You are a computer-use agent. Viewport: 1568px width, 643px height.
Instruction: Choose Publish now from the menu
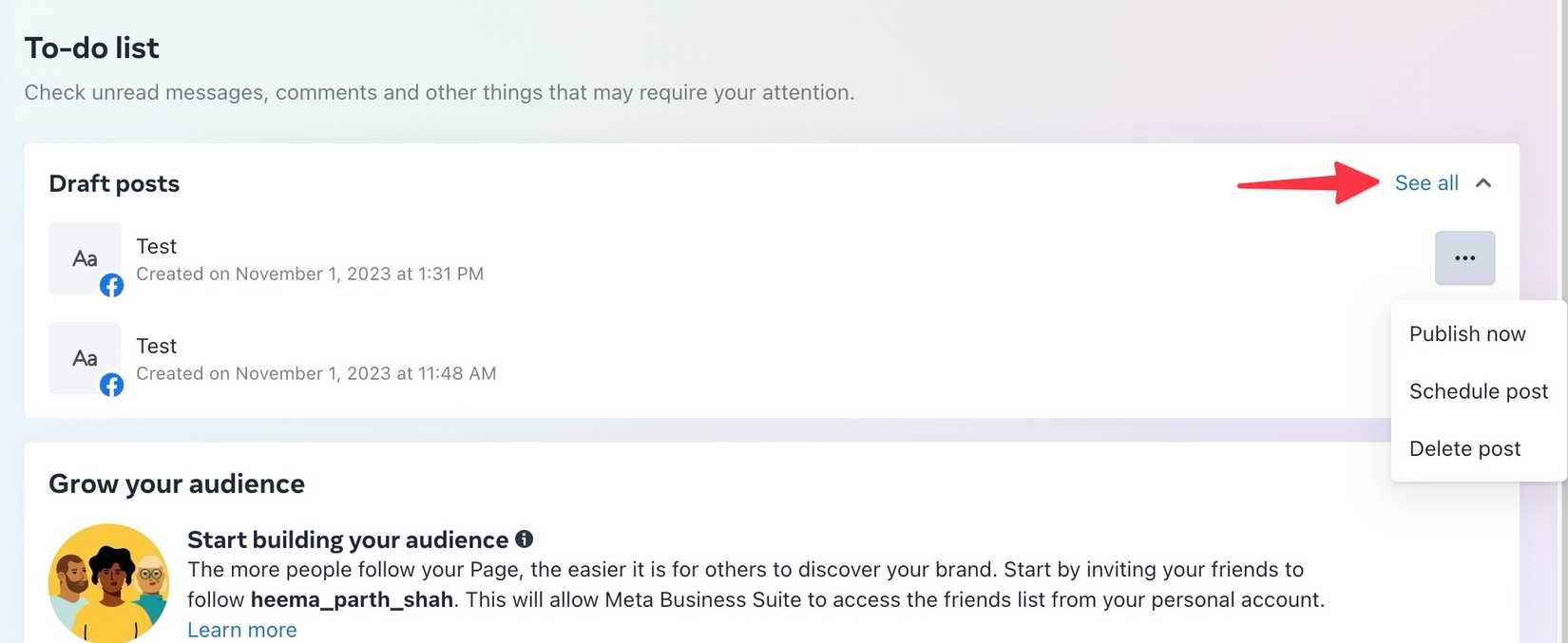pos(1467,333)
